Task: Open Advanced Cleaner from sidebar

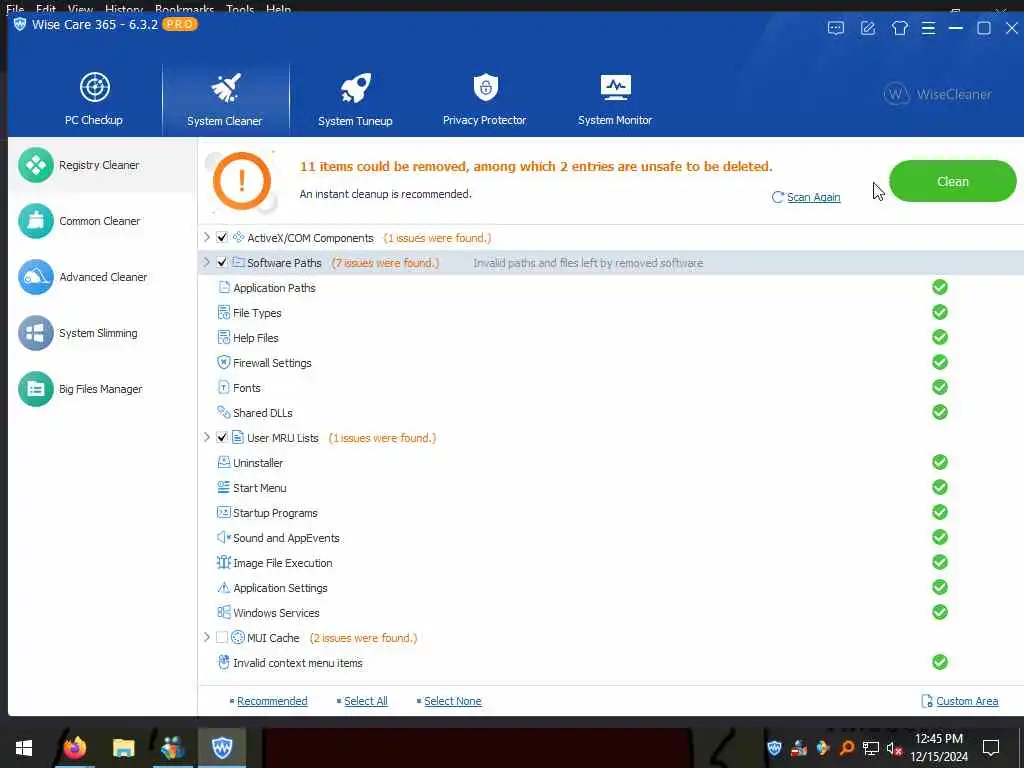Action: (x=102, y=277)
